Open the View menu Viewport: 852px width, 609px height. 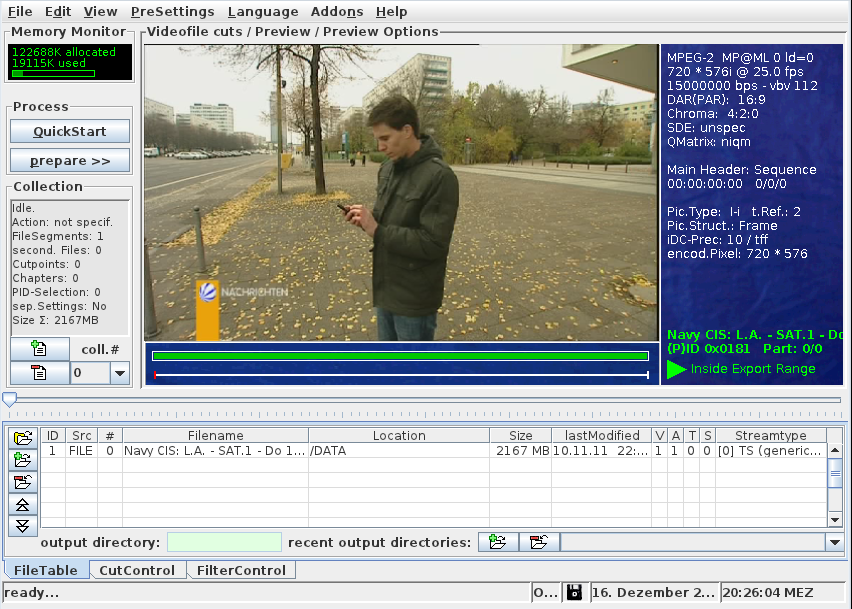(100, 11)
